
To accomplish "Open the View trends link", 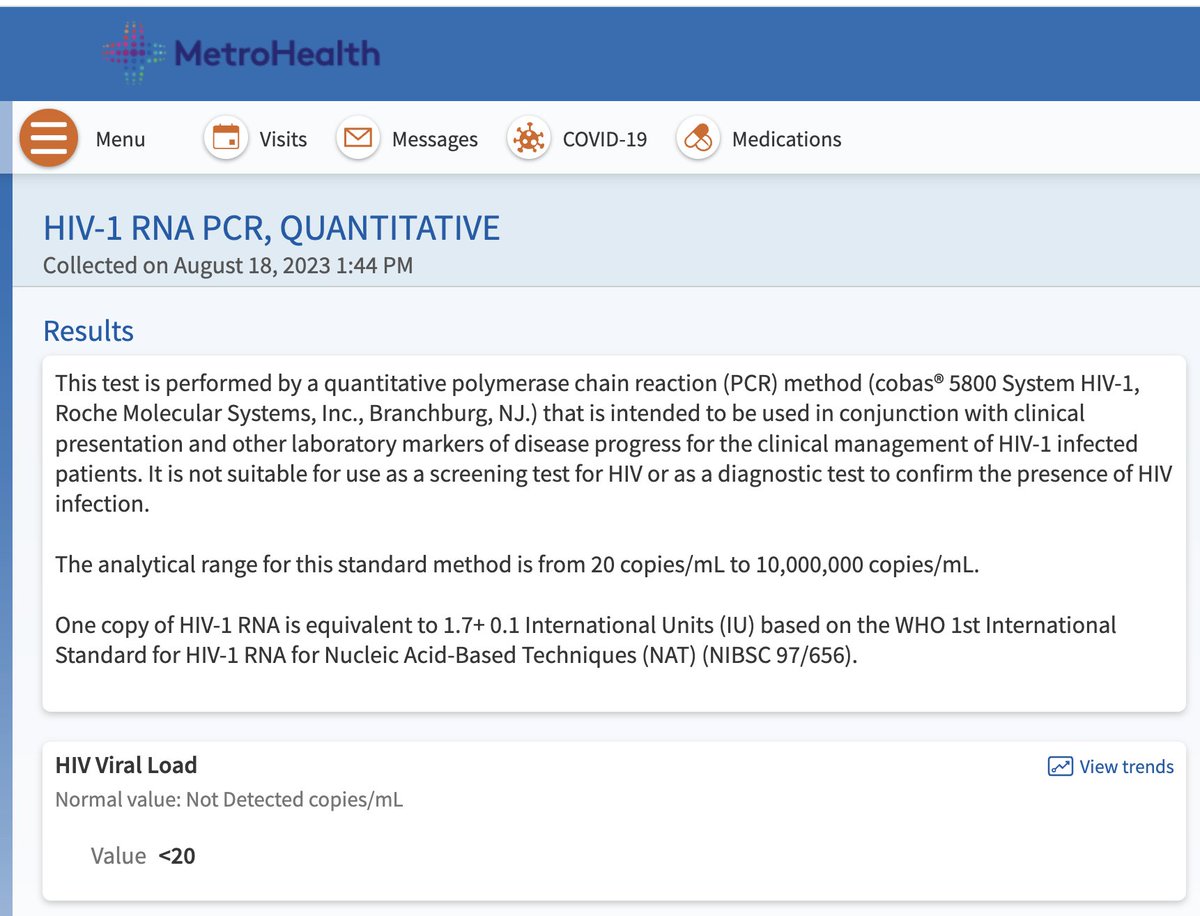I will (1127, 767).
